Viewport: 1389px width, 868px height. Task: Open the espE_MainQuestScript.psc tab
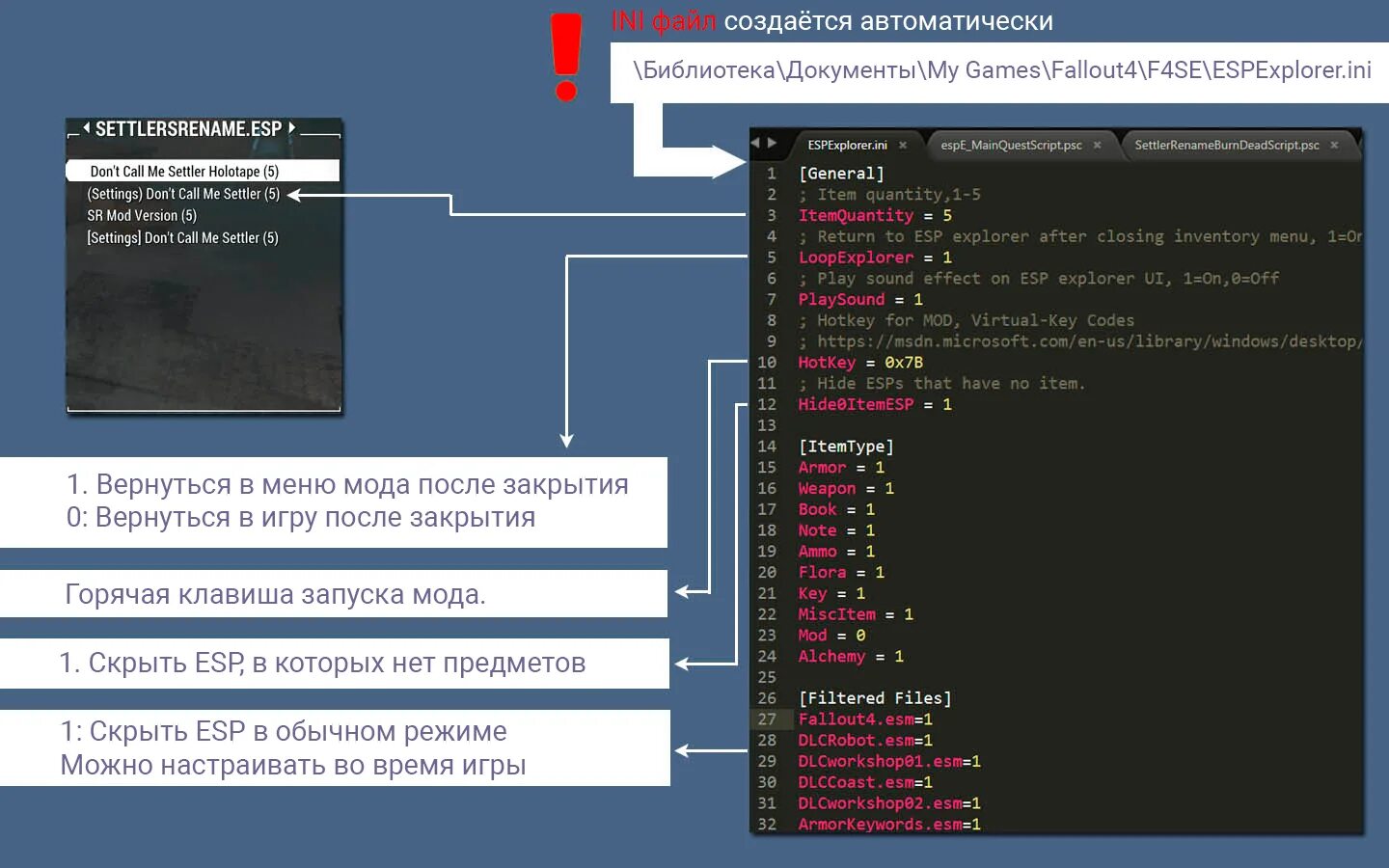click(1011, 145)
